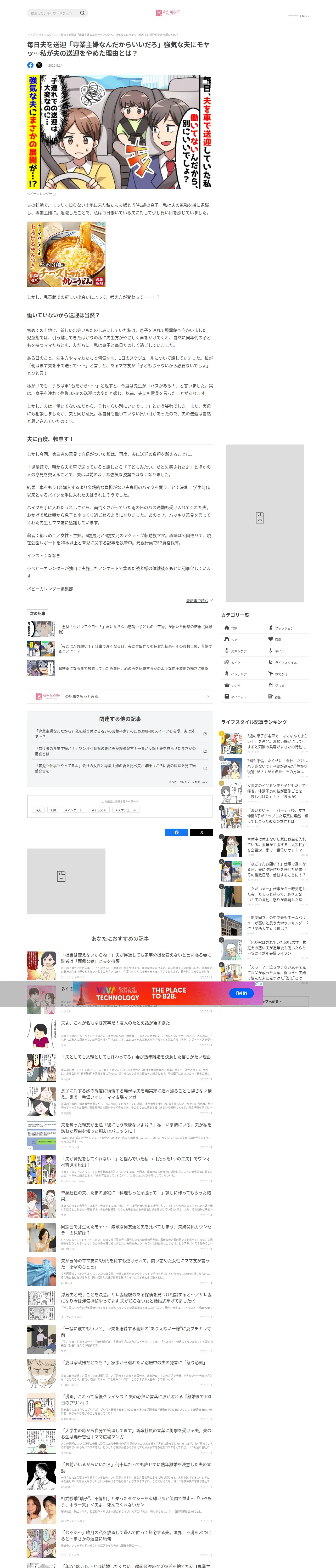Click external-link icon beside 元記事で読む
336x1568 pixels.
click(x=212, y=601)
